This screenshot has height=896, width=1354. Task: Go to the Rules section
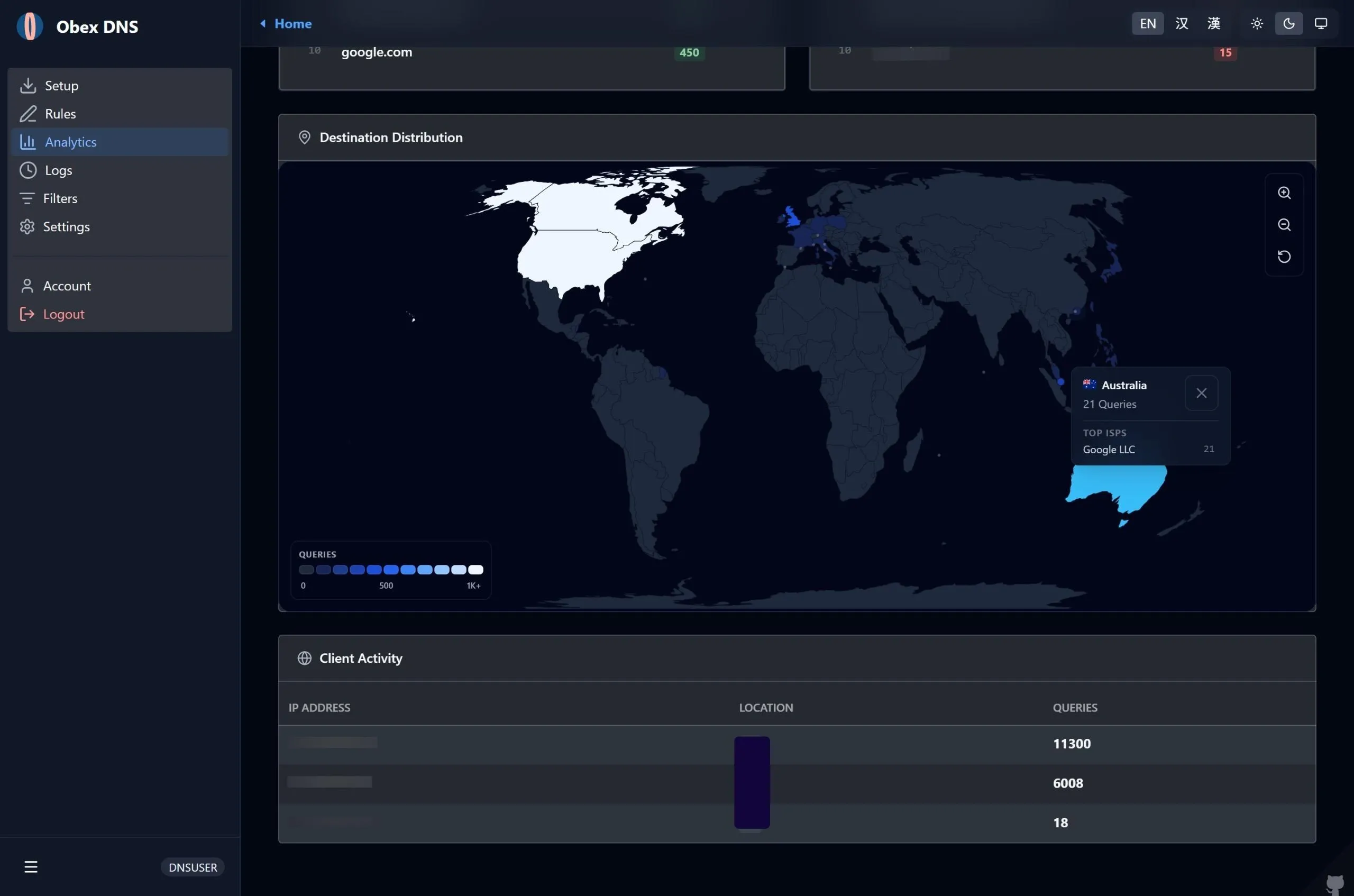pyautogui.click(x=120, y=114)
